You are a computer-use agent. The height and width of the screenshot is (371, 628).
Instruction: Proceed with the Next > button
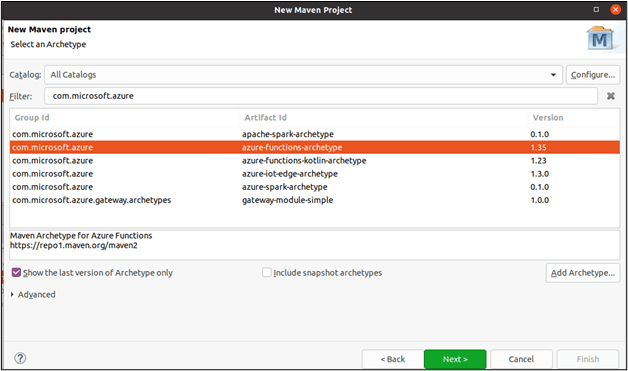[455, 359]
